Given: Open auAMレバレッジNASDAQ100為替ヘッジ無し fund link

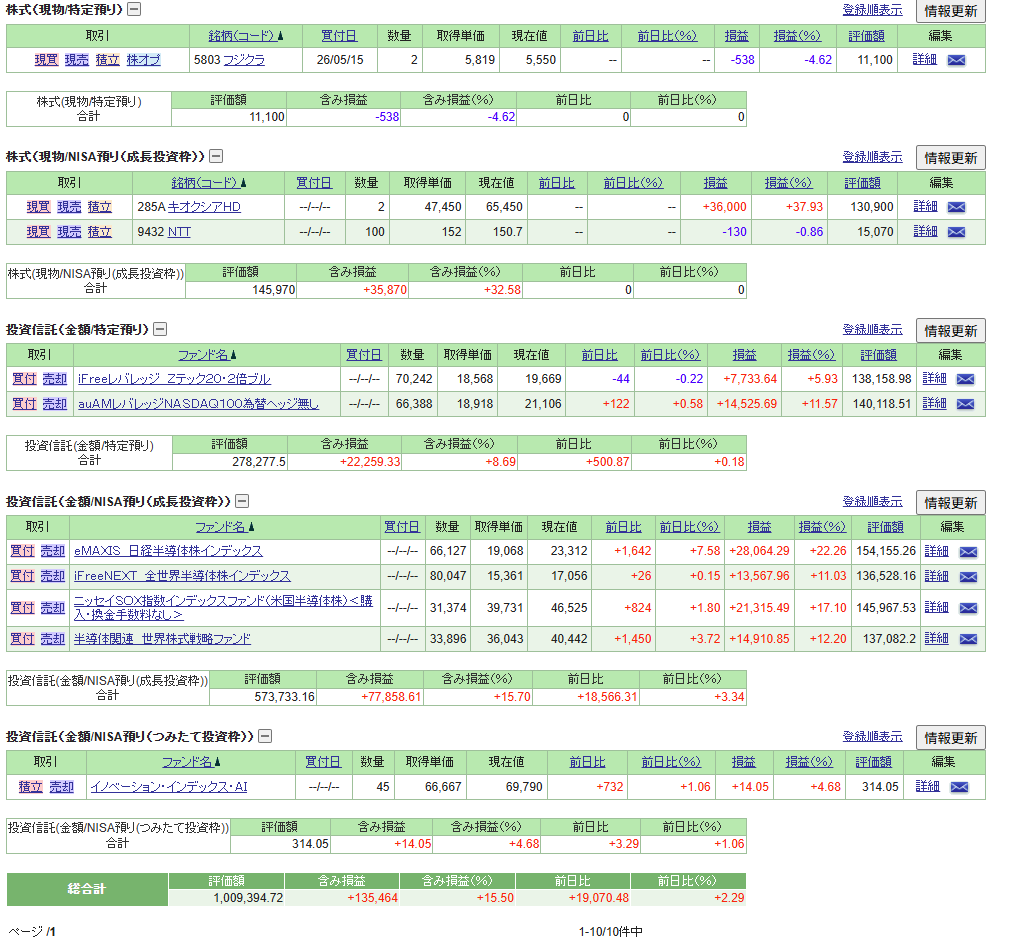Looking at the screenshot, I should click(x=198, y=404).
